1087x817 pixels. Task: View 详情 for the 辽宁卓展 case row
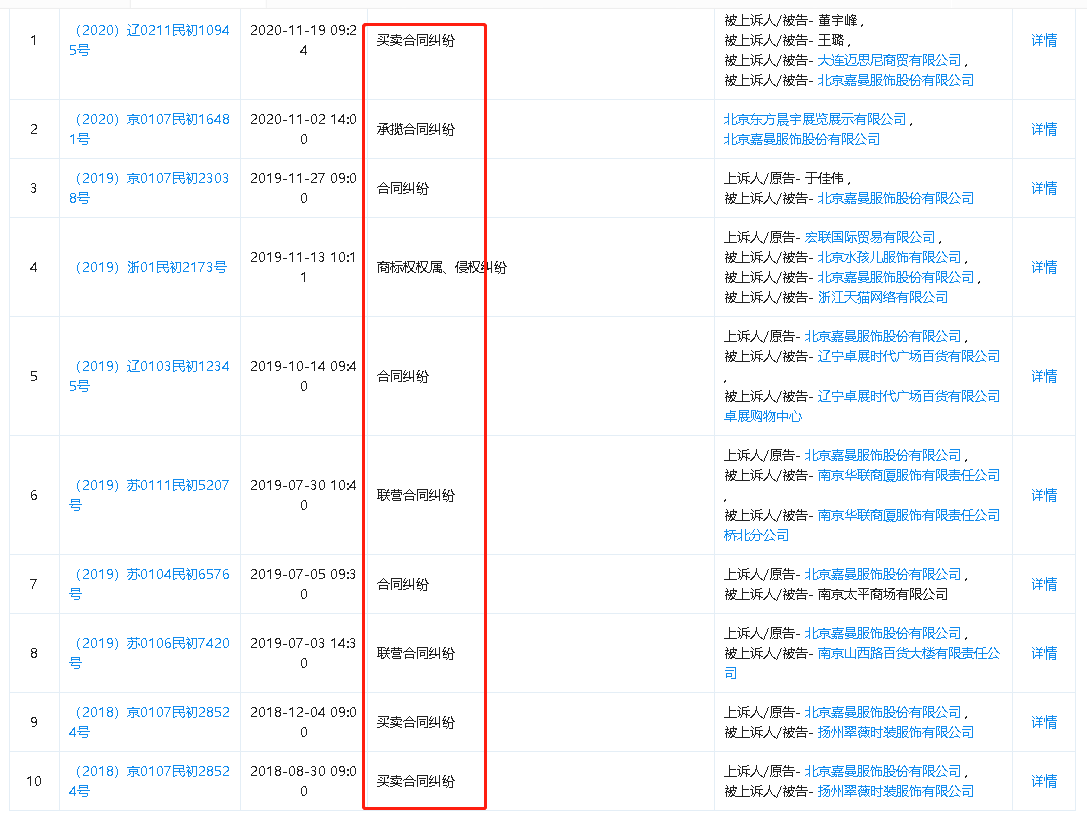(x=1044, y=376)
